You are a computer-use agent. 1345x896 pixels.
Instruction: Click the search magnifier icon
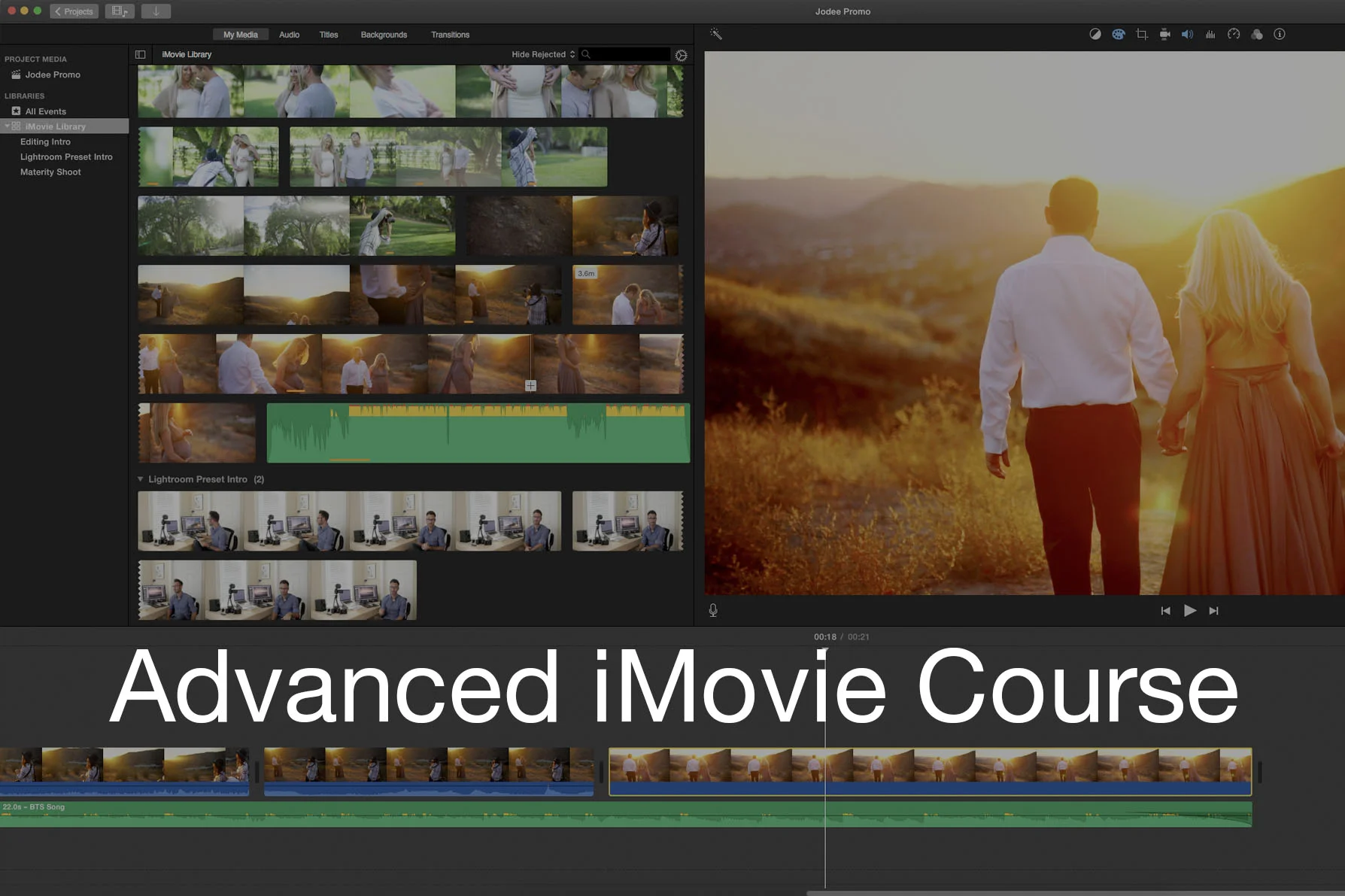(586, 54)
